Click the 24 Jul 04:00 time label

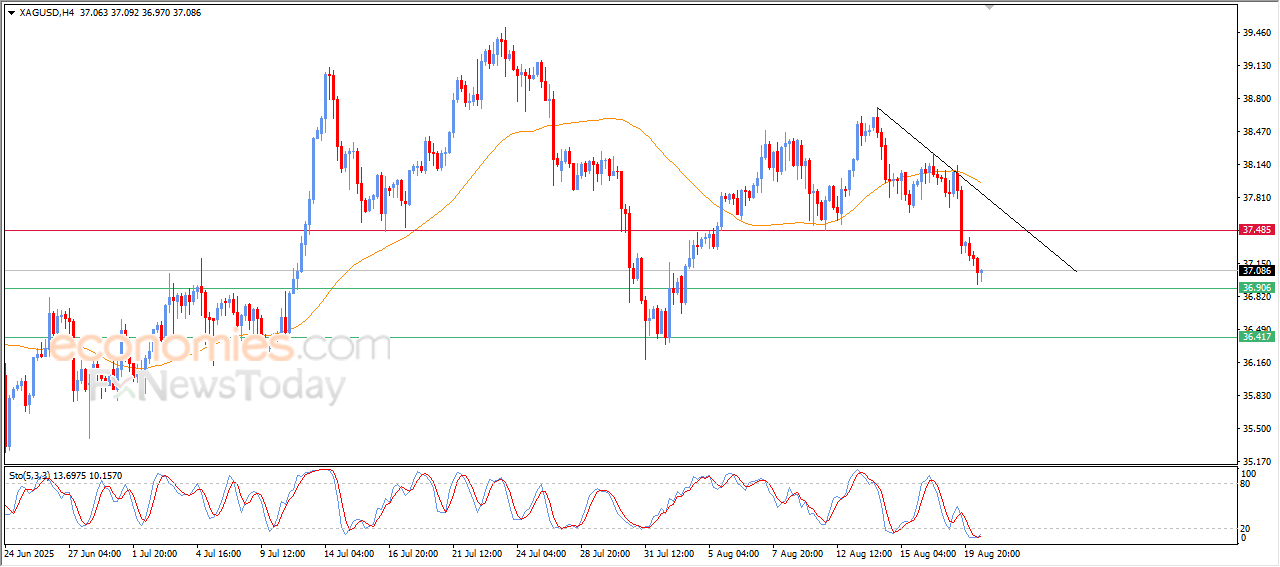coord(541,552)
